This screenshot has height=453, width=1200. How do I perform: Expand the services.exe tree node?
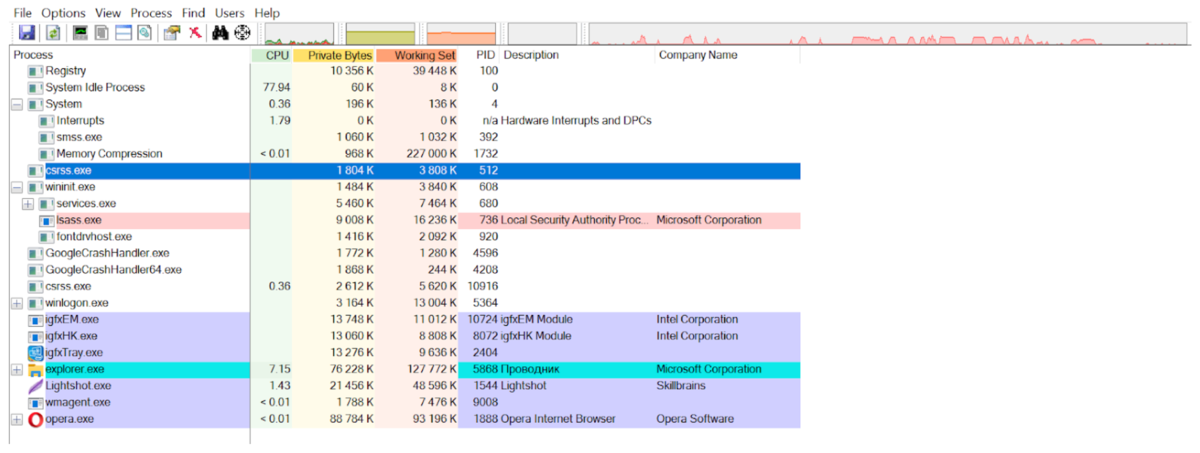coord(28,204)
